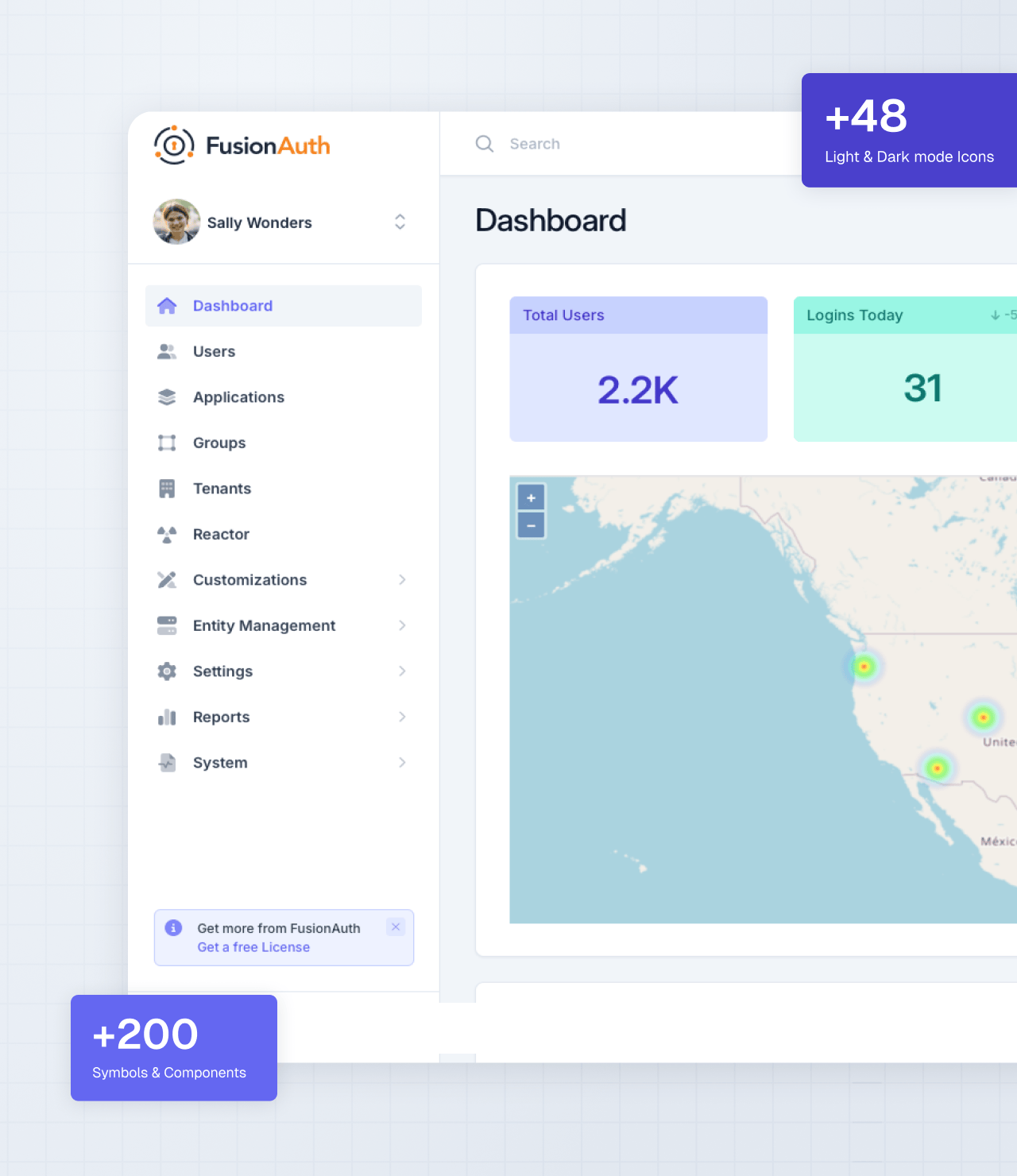Click the Logins Today 31 value
Screen dimensions: 1017x1176
923,389
